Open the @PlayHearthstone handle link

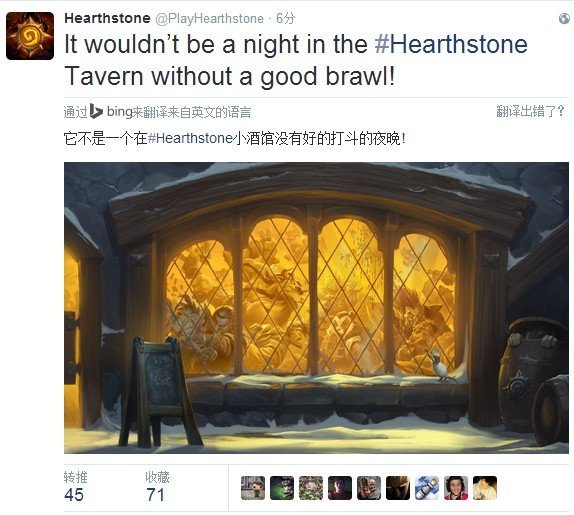209,19
